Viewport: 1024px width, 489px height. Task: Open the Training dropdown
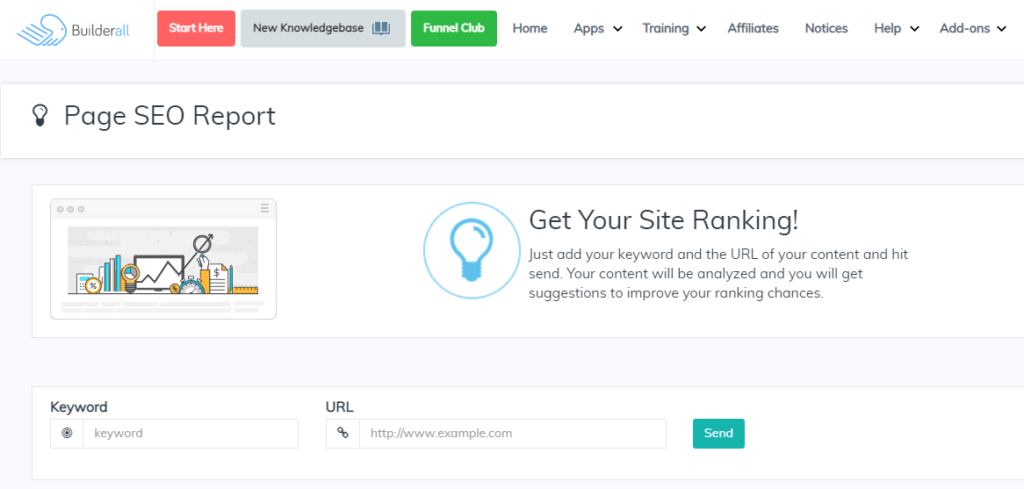(674, 29)
